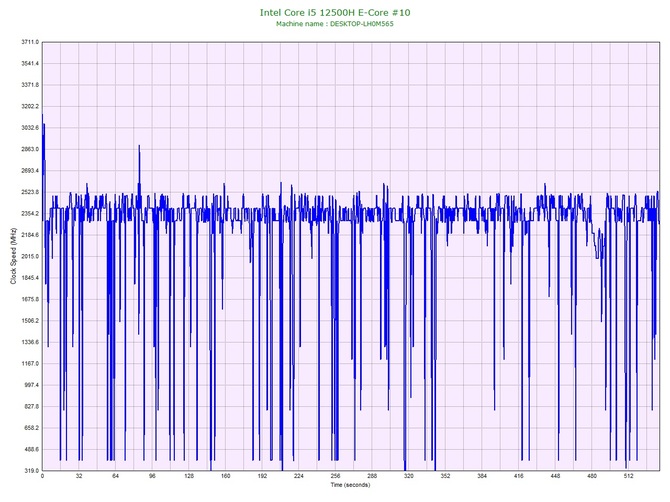670x502 pixels.
Task: Select the 997.4 y-axis value
Action: point(32,385)
